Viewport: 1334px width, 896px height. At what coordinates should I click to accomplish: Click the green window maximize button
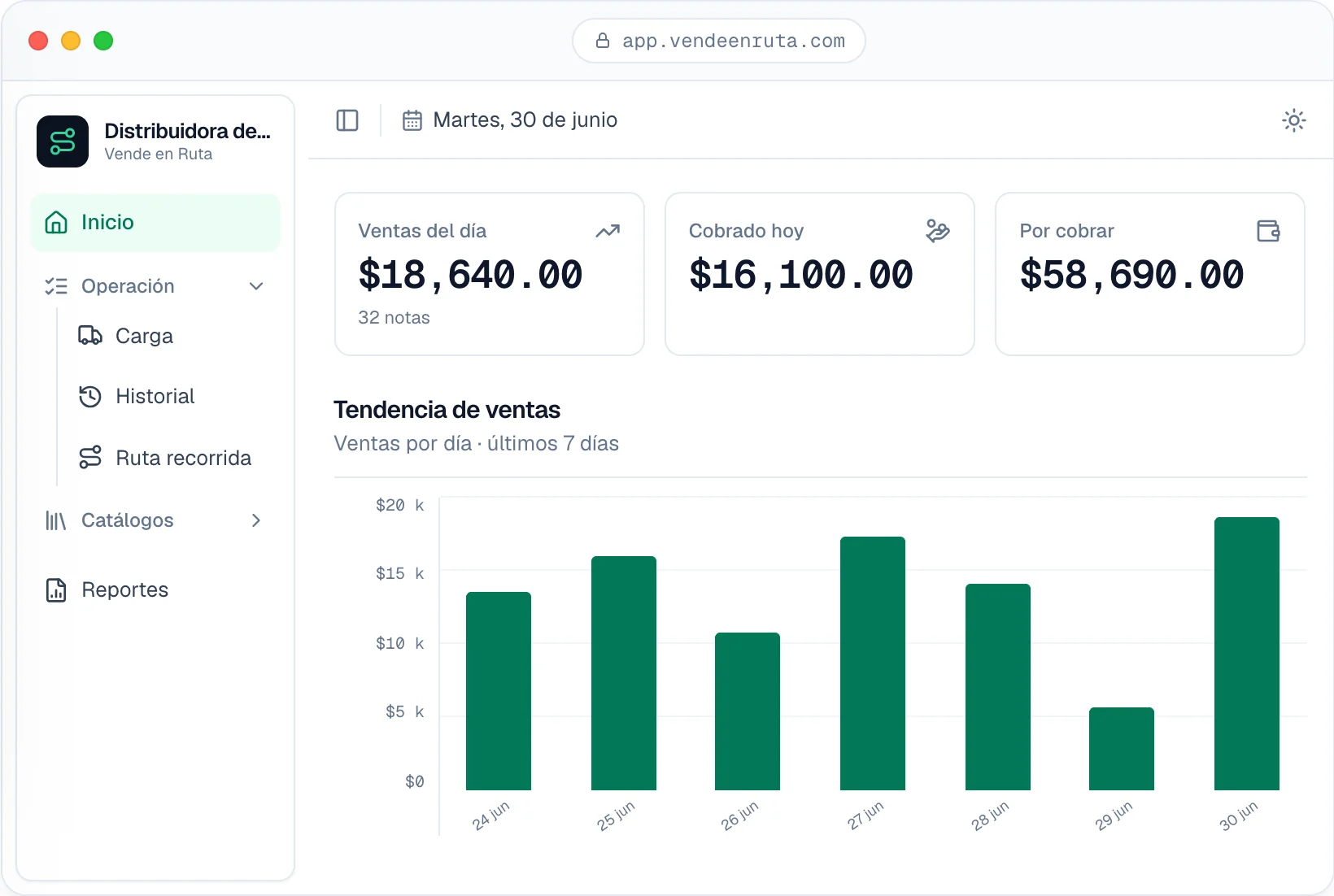pyautogui.click(x=103, y=41)
